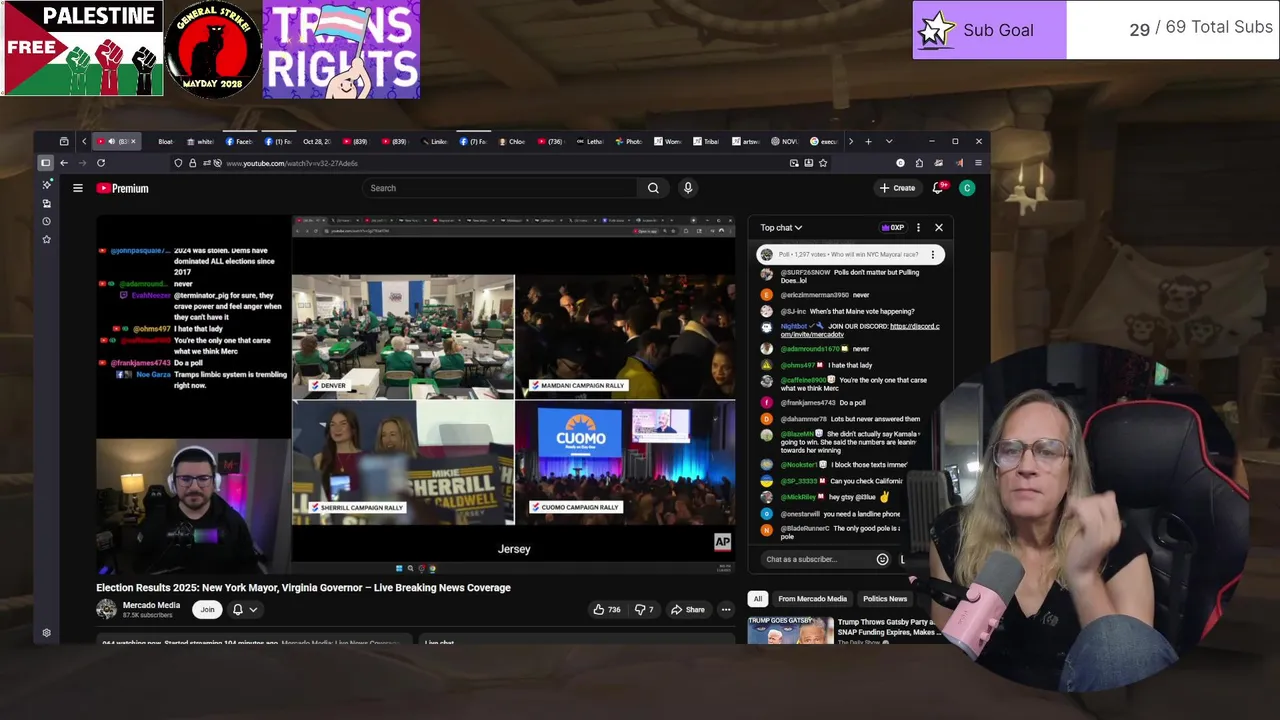The width and height of the screenshot is (1280, 720).
Task: Go back using browser back arrow
Action: tap(64, 163)
